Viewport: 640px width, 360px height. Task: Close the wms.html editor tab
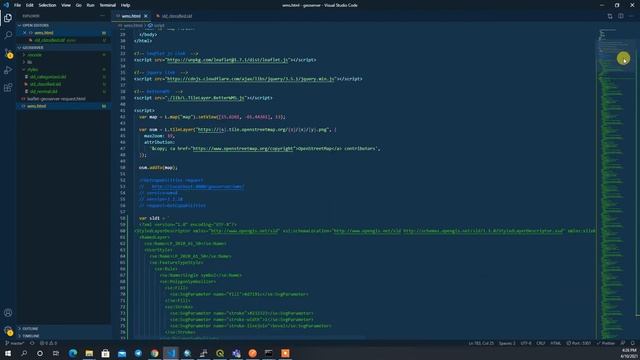pyautogui.click(x=146, y=16)
